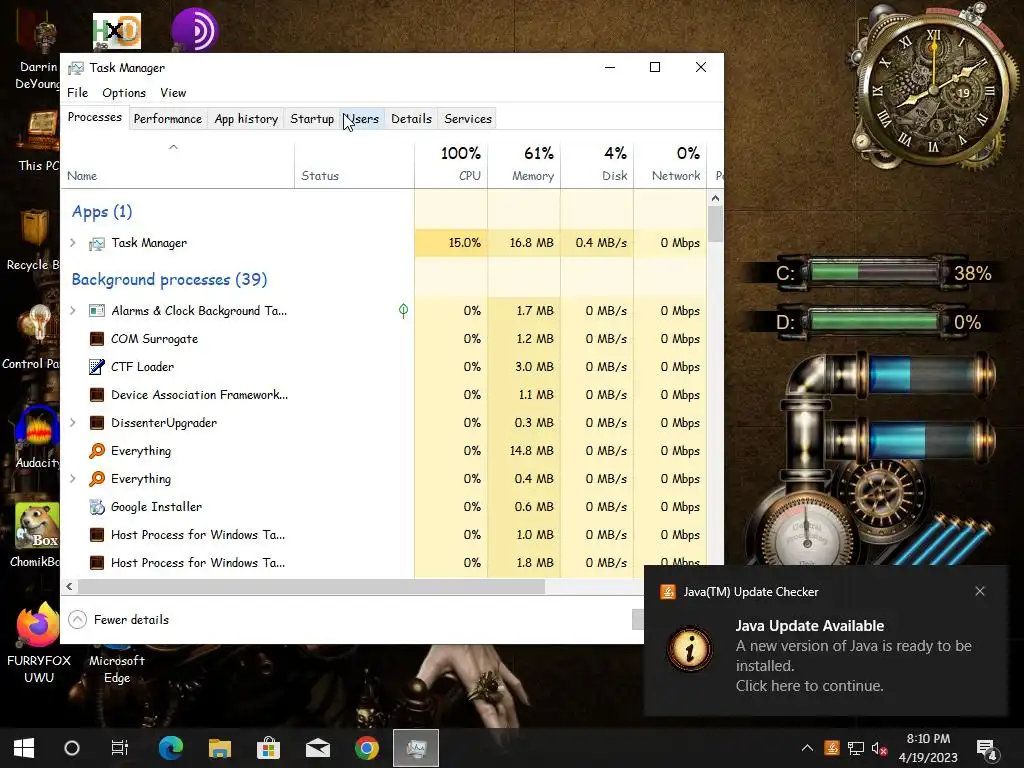This screenshot has height=768, width=1024.
Task: Open File Explorer from the taskbar
Action: [x=220, y=748]
